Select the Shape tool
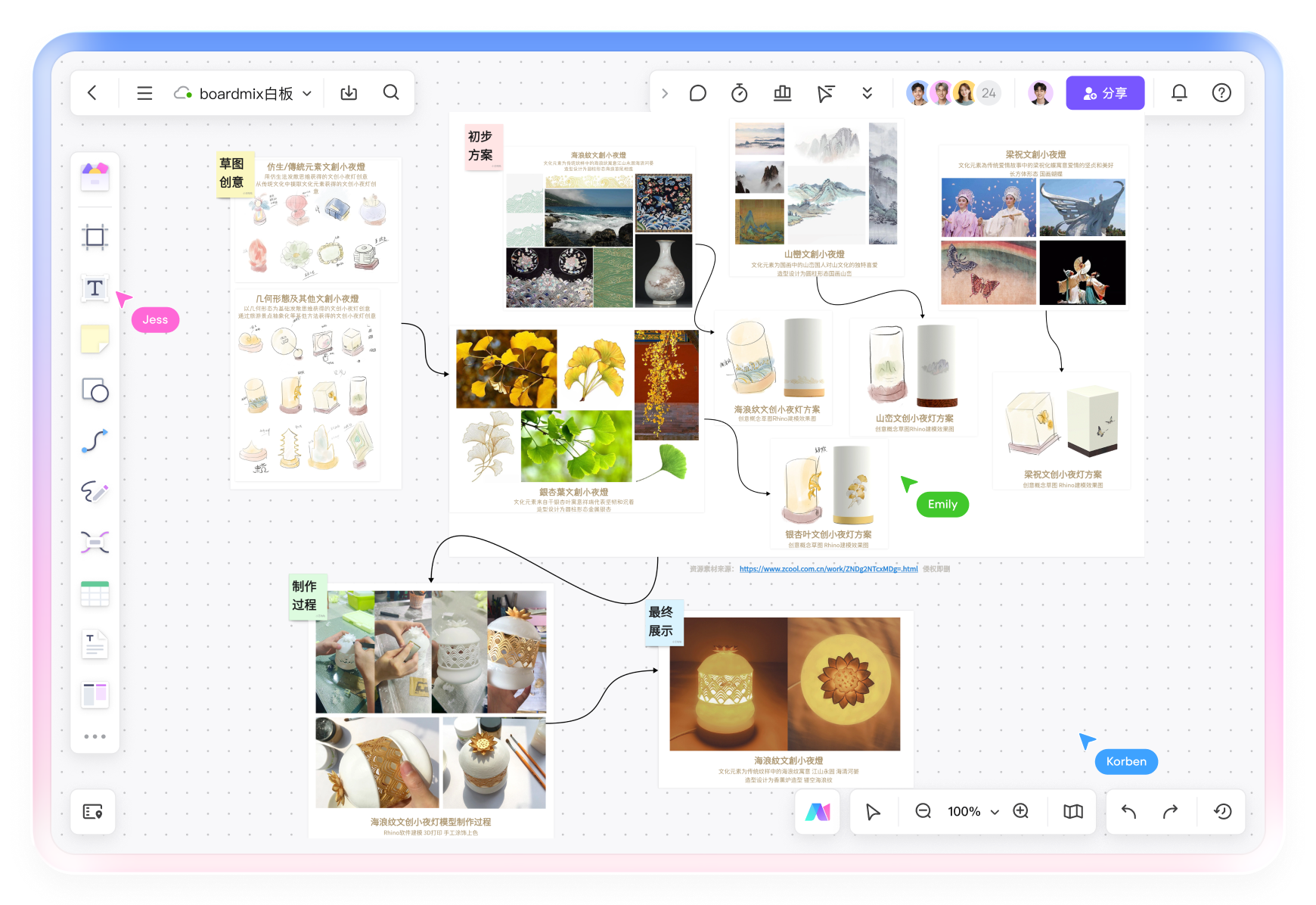The width and height of the screenshot is (1316, 905). (x=95, y=390)
